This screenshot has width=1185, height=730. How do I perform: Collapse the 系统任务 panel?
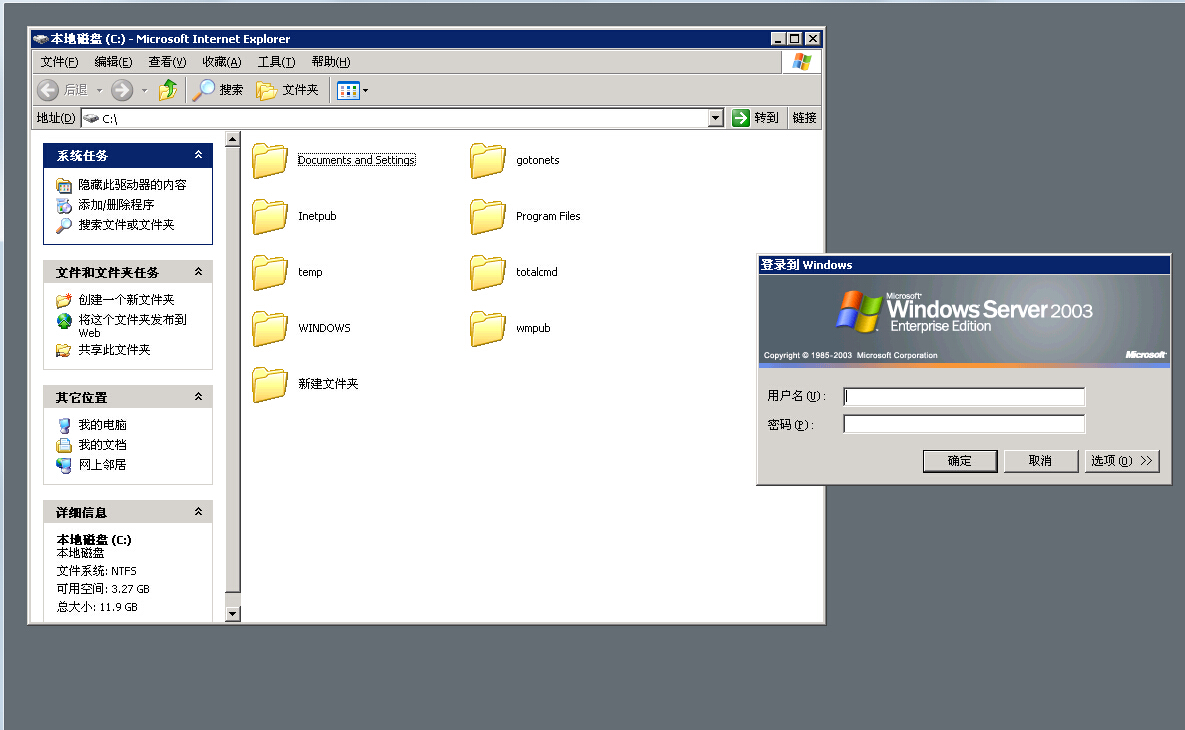[x=198, y=155]
